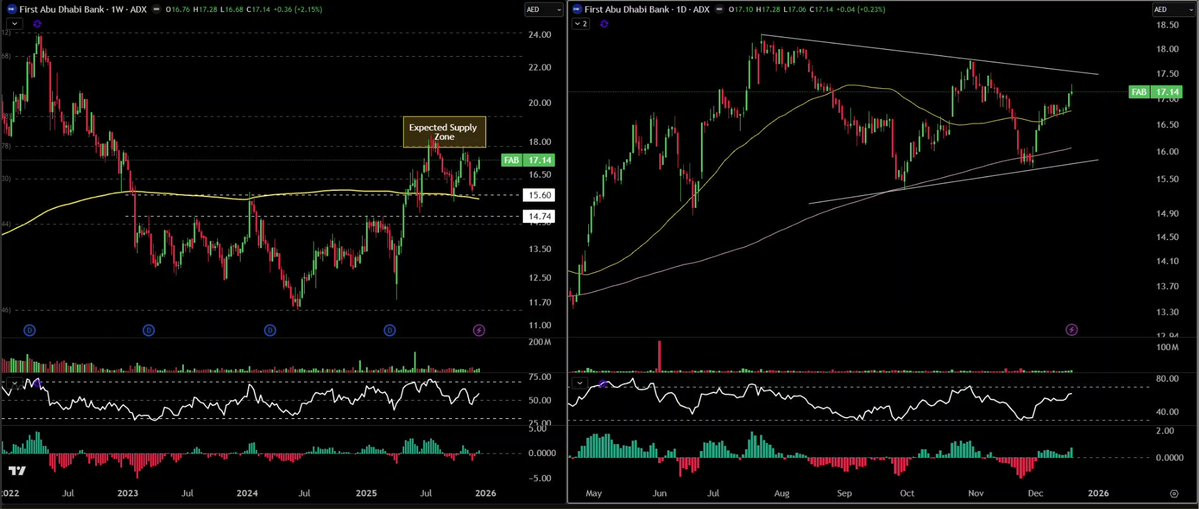Click market status icon beside 1W · ADX
The image size is (1199, 509).
[158, 9]
